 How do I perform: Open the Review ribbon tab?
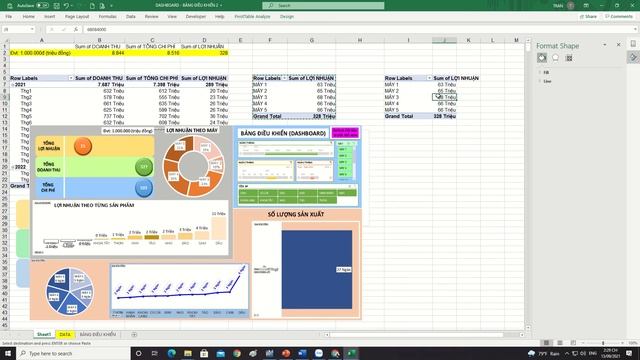coord(151,17)
